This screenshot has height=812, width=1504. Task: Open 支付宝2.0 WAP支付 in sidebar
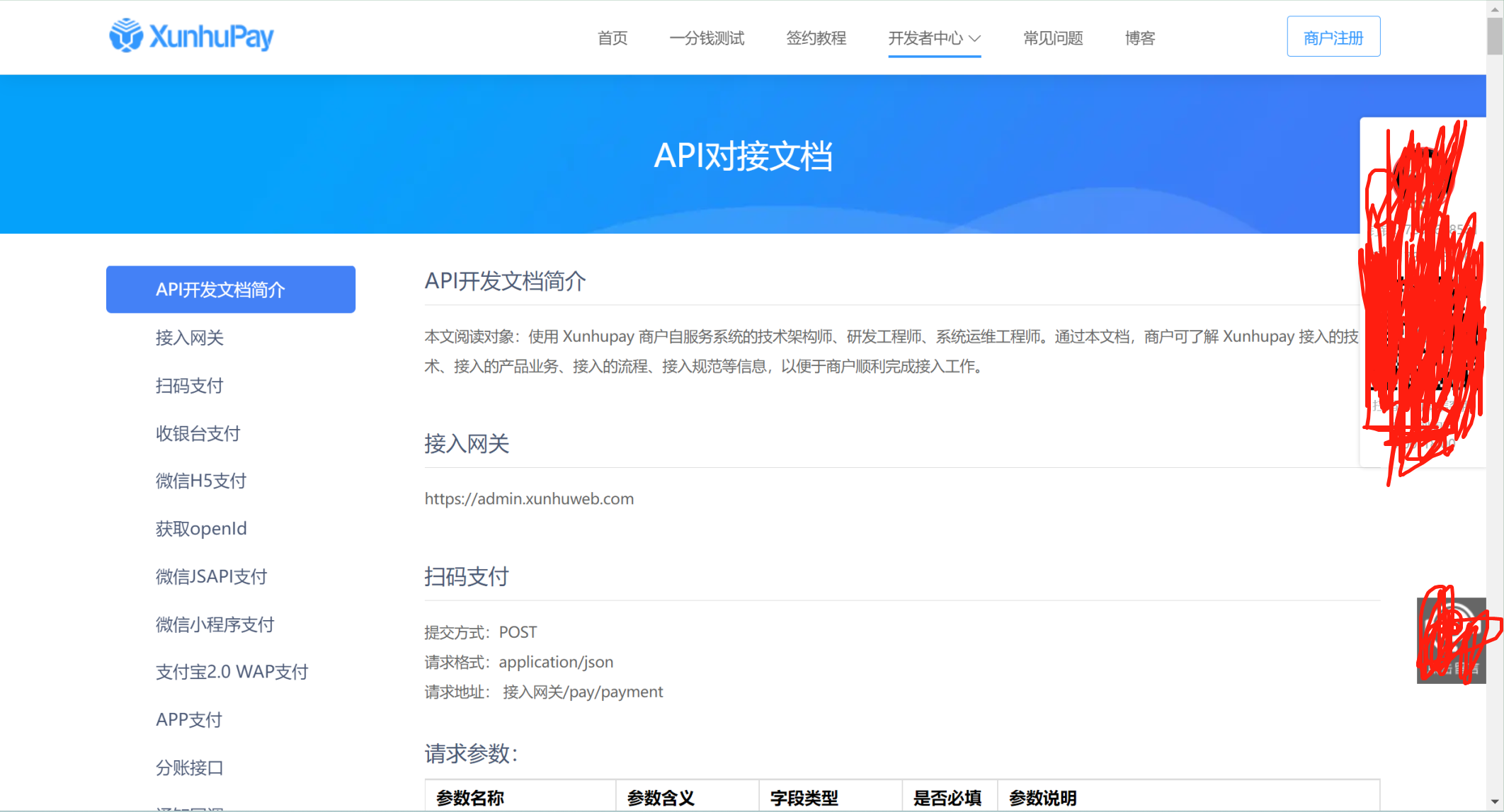[x=232, y=672]
